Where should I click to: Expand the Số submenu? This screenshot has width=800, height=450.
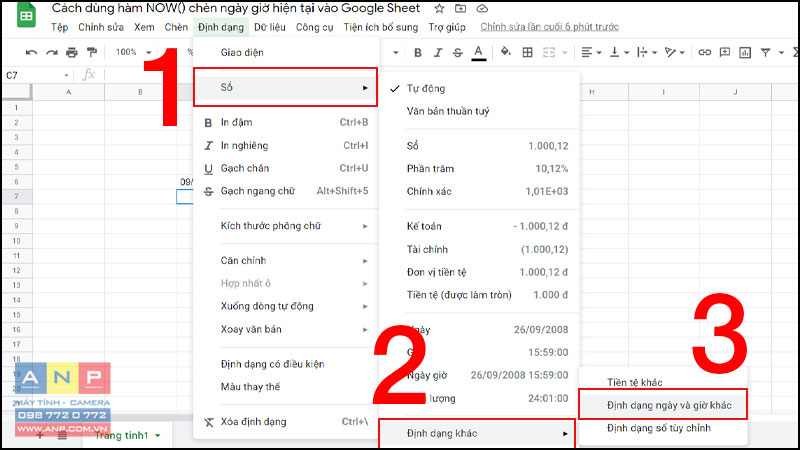tap(286, 87)
